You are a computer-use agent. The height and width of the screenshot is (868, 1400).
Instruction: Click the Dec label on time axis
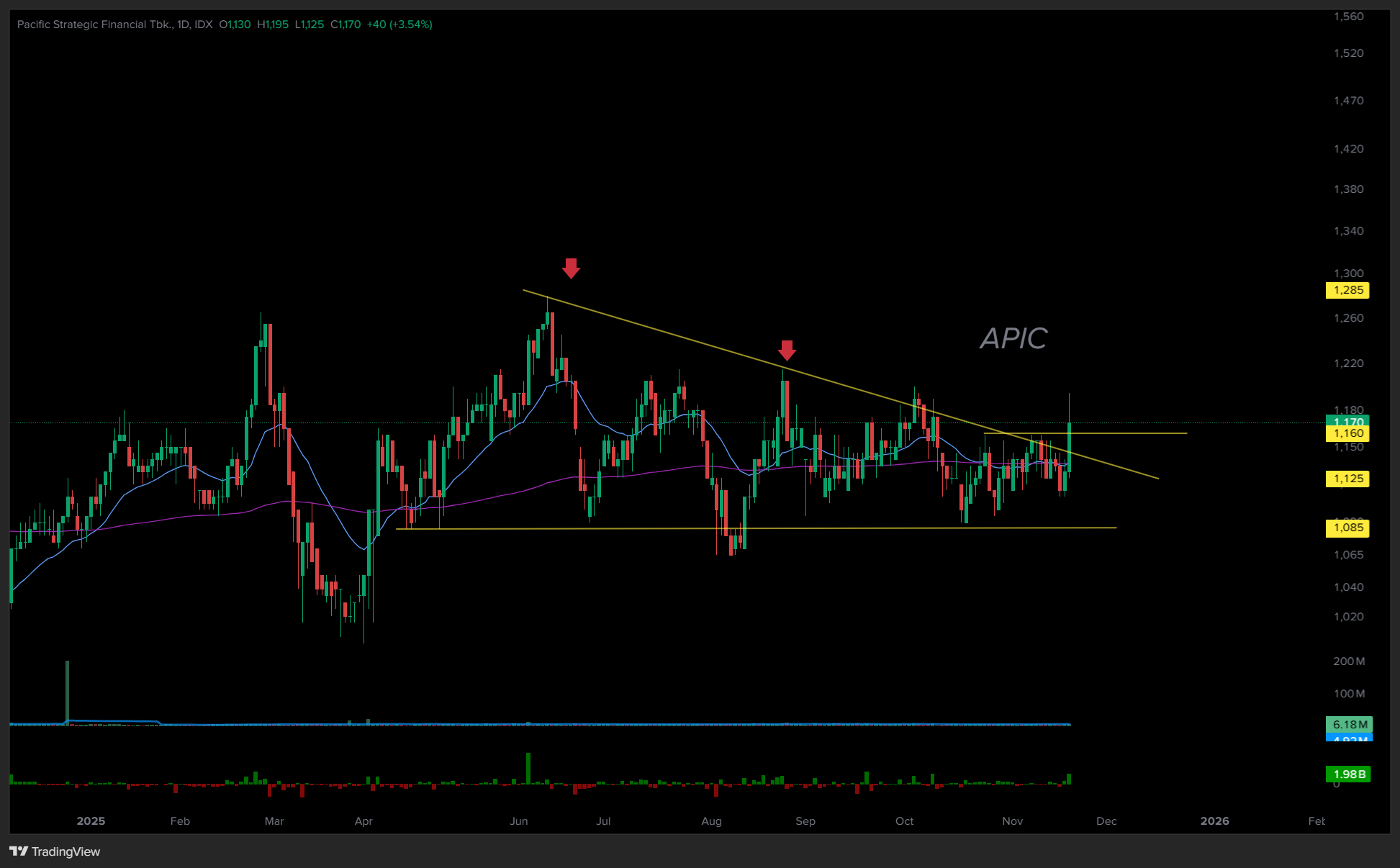tap(1106, 821)
